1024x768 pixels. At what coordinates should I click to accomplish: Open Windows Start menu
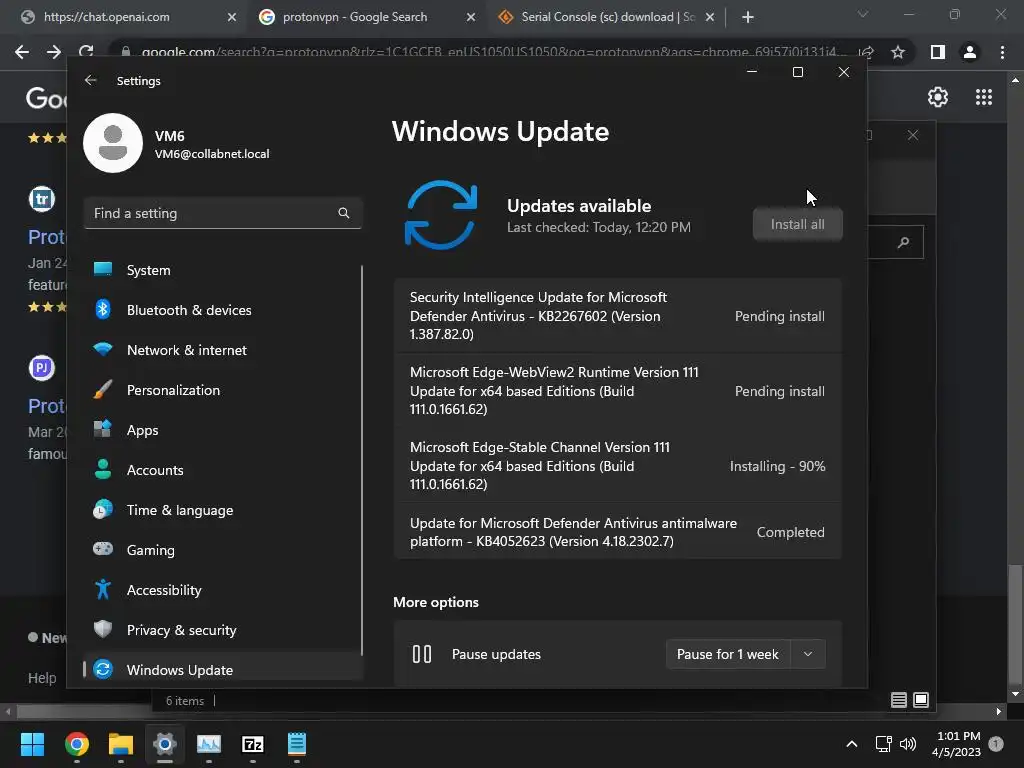(32, 744)
